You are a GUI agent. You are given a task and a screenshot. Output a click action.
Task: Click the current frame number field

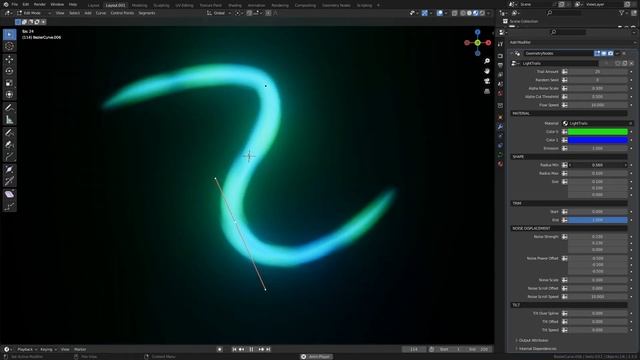[414, 349]
